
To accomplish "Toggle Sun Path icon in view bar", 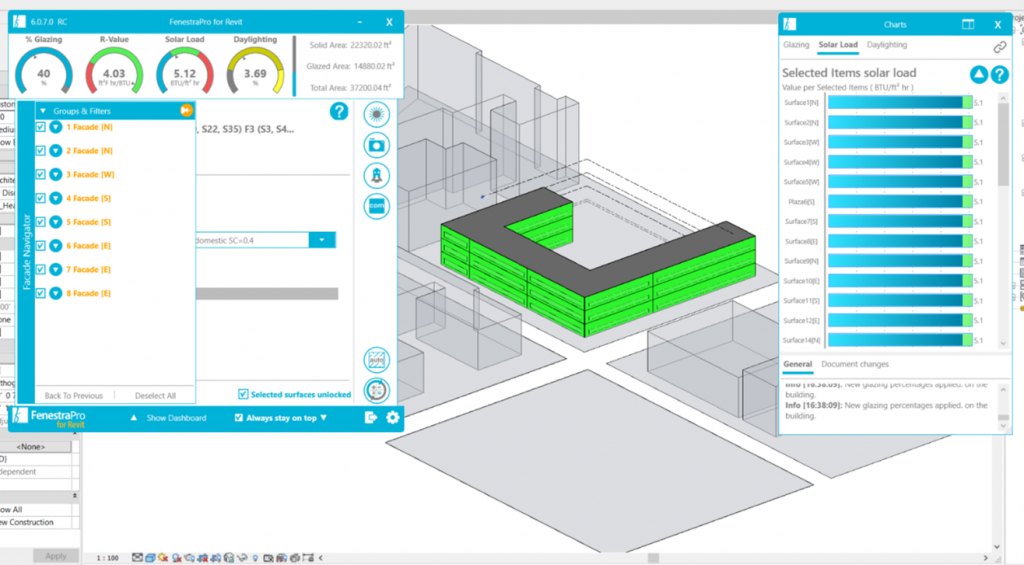I will tap(163, 558).
